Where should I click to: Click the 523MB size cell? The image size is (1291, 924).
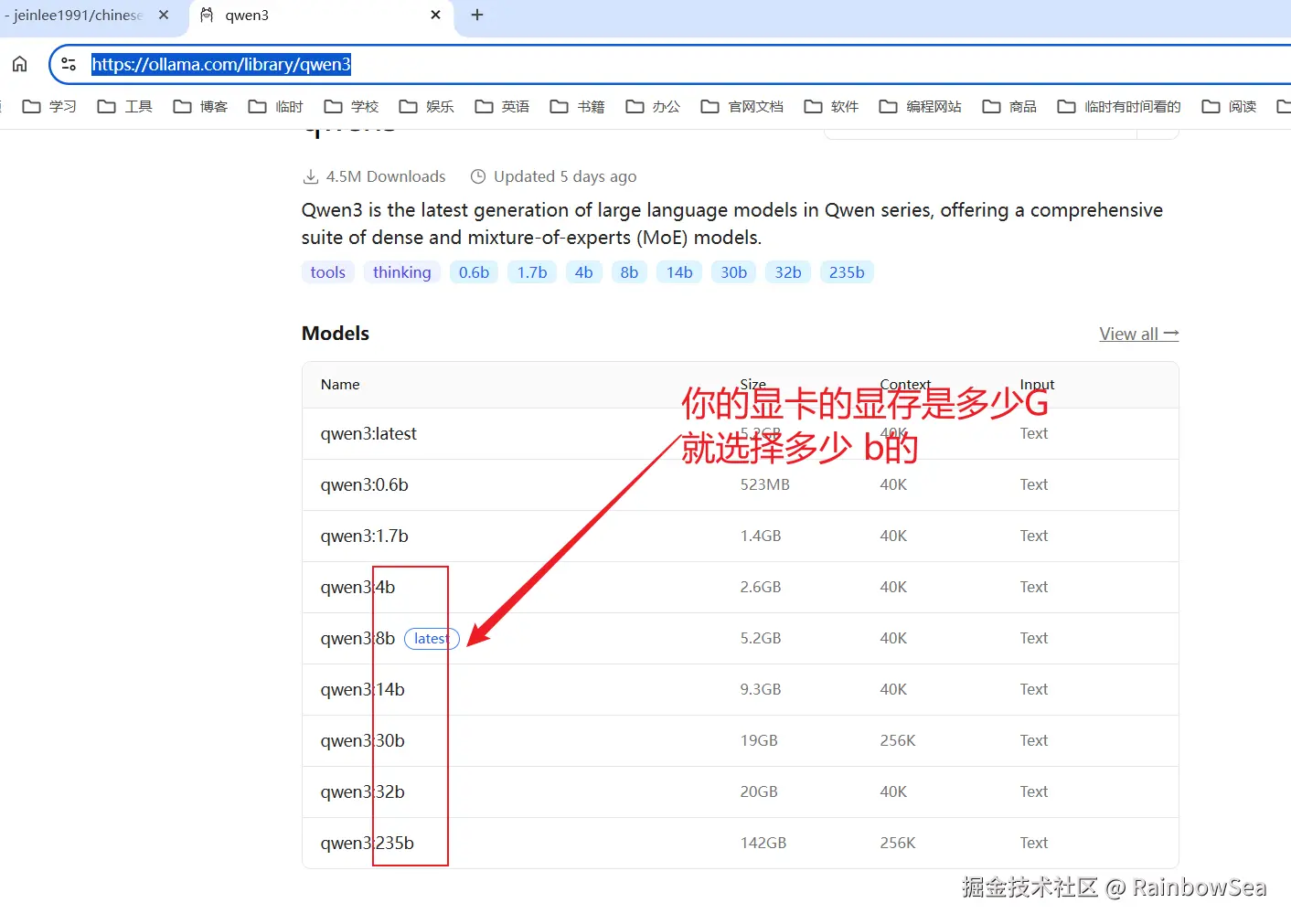[764, 484]
